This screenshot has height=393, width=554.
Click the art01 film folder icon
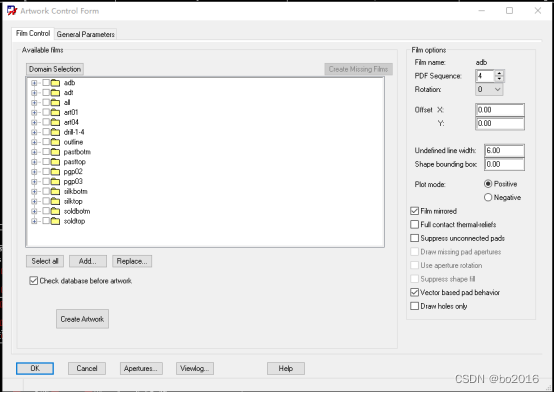(55, 113)
